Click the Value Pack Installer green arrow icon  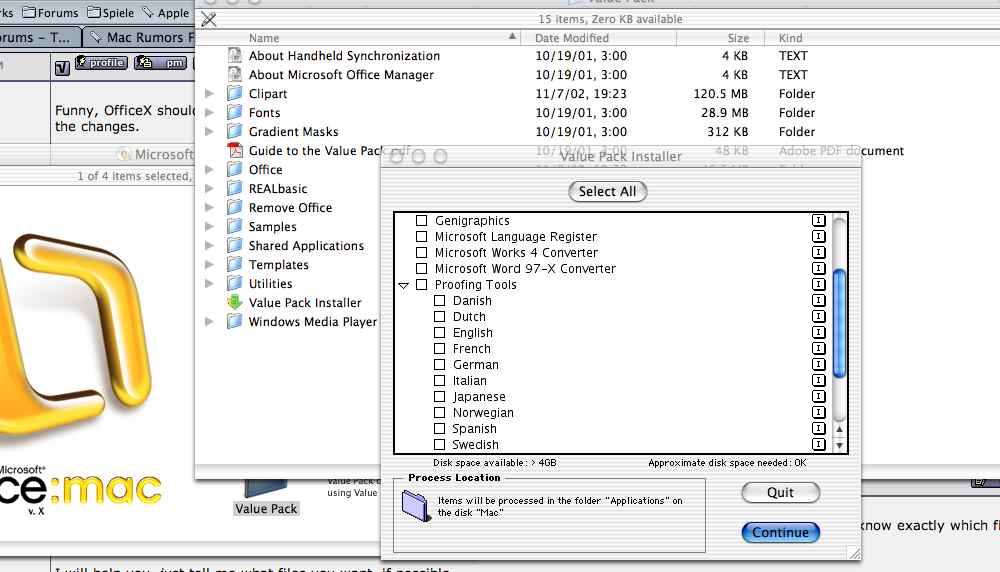[235, 302]
